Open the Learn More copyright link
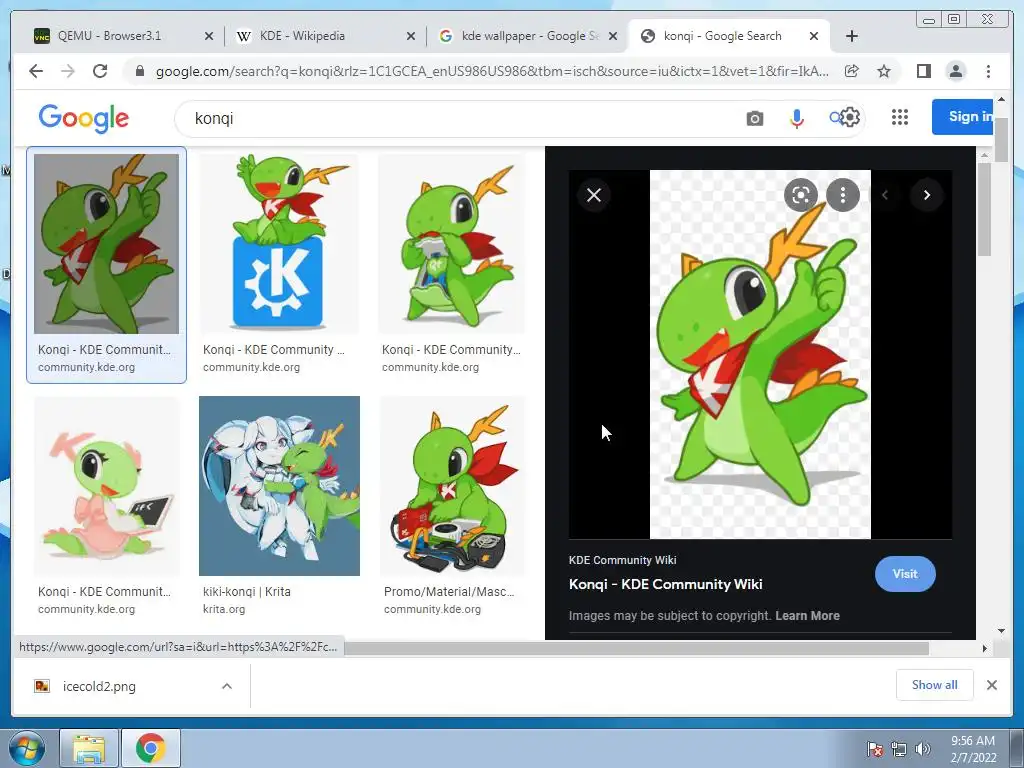Screen dimensions: 1024x768 (807, 616)
